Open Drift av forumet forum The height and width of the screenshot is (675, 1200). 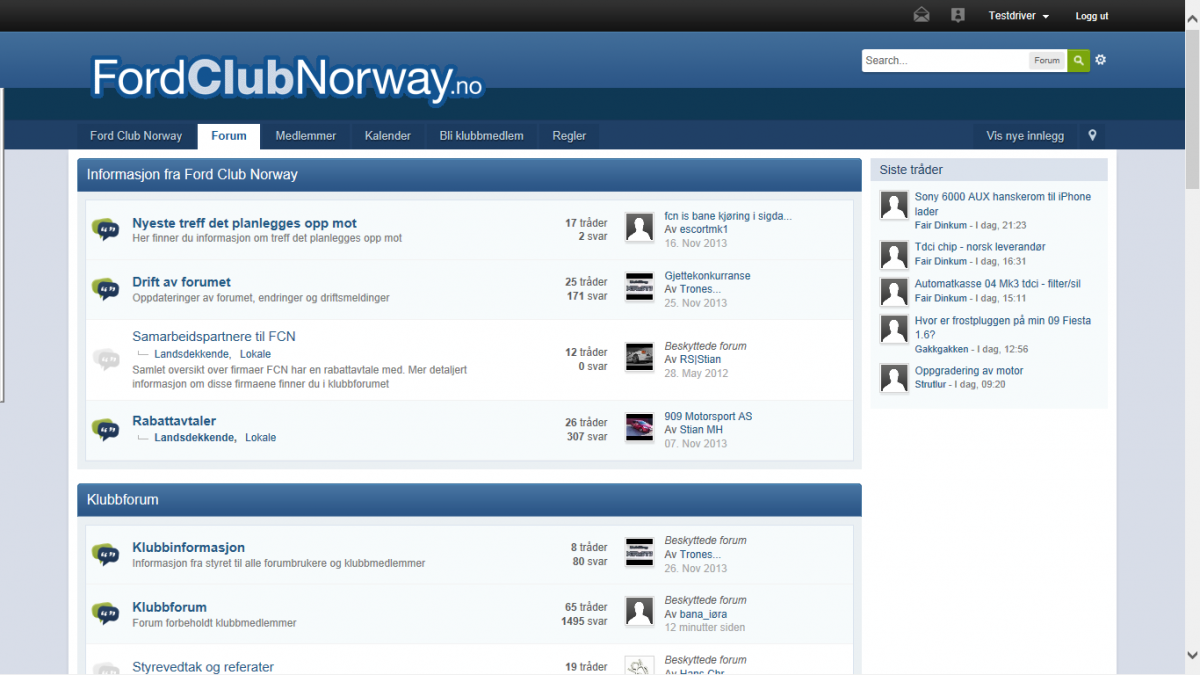181,282
